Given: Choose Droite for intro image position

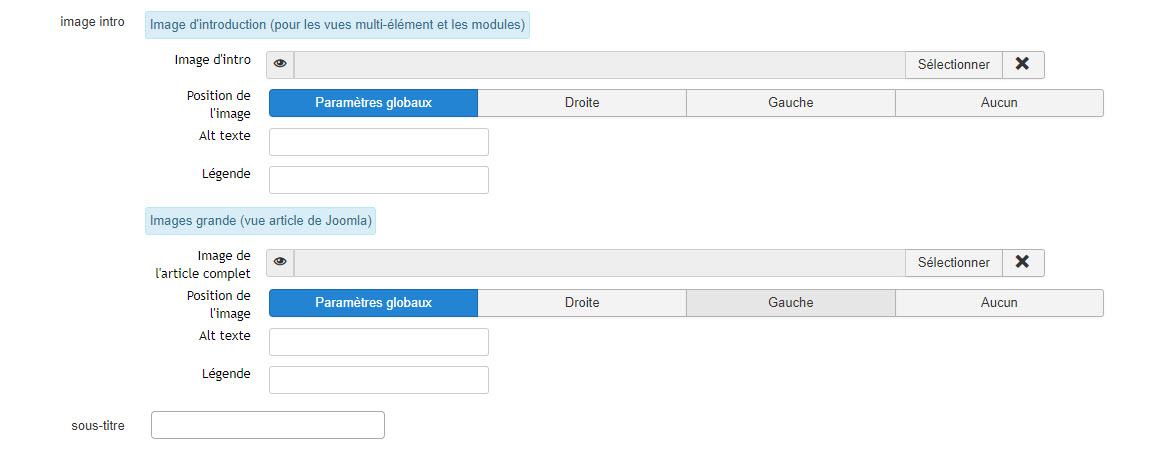Looking at the screenshot, I should pos(582,103).
